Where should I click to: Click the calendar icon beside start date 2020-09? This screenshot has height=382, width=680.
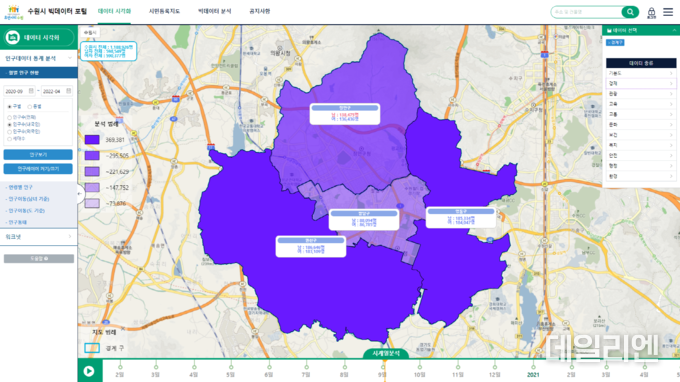31,91
